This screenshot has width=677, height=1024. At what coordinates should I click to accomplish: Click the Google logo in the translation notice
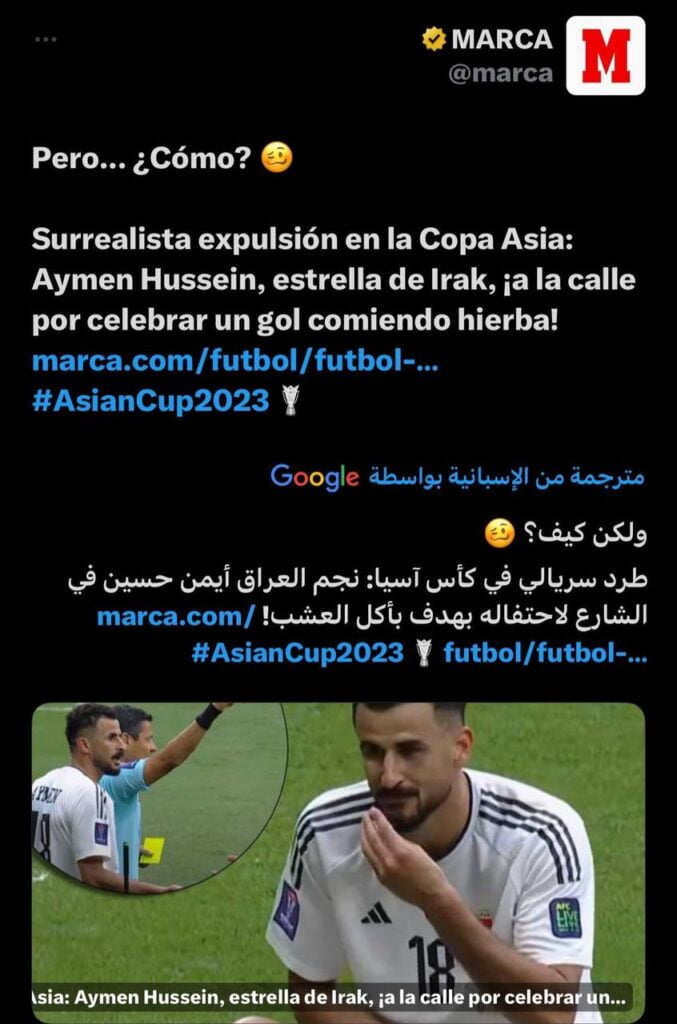click(x=315, y=477)
